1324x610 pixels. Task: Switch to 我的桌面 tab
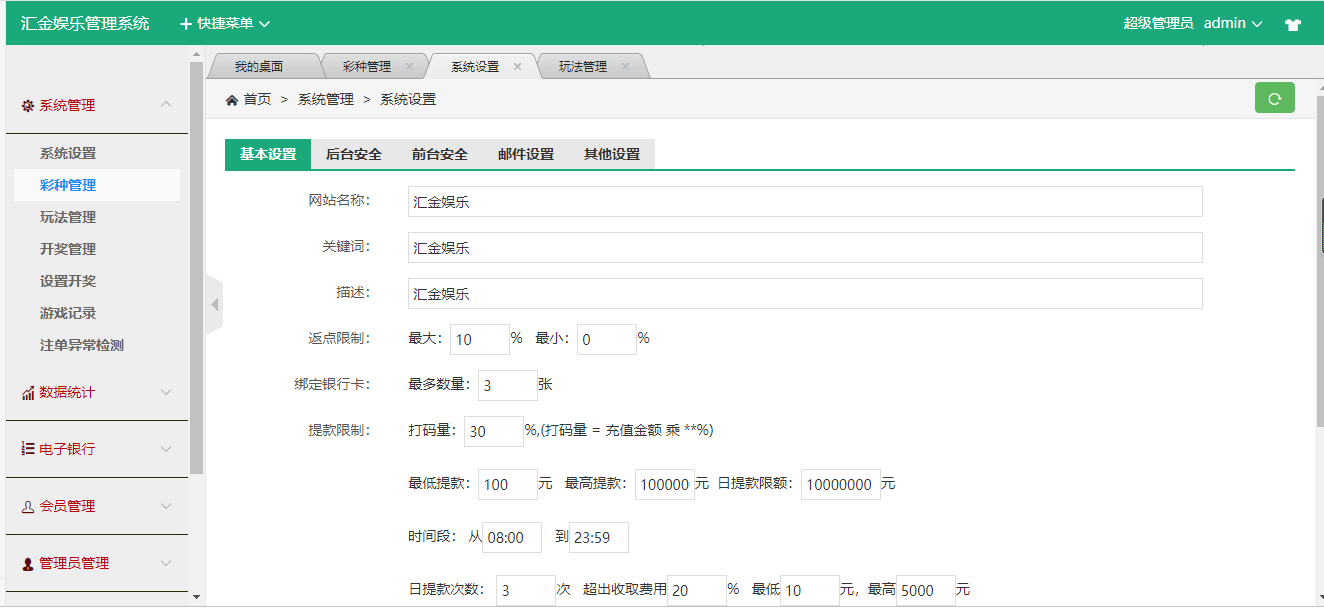coord(259,67)
